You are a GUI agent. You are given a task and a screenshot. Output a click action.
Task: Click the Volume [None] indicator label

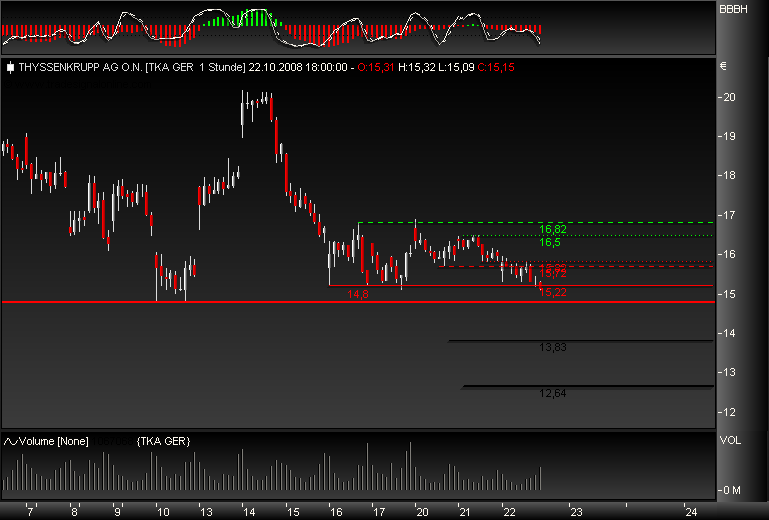[x=47, y=441]
